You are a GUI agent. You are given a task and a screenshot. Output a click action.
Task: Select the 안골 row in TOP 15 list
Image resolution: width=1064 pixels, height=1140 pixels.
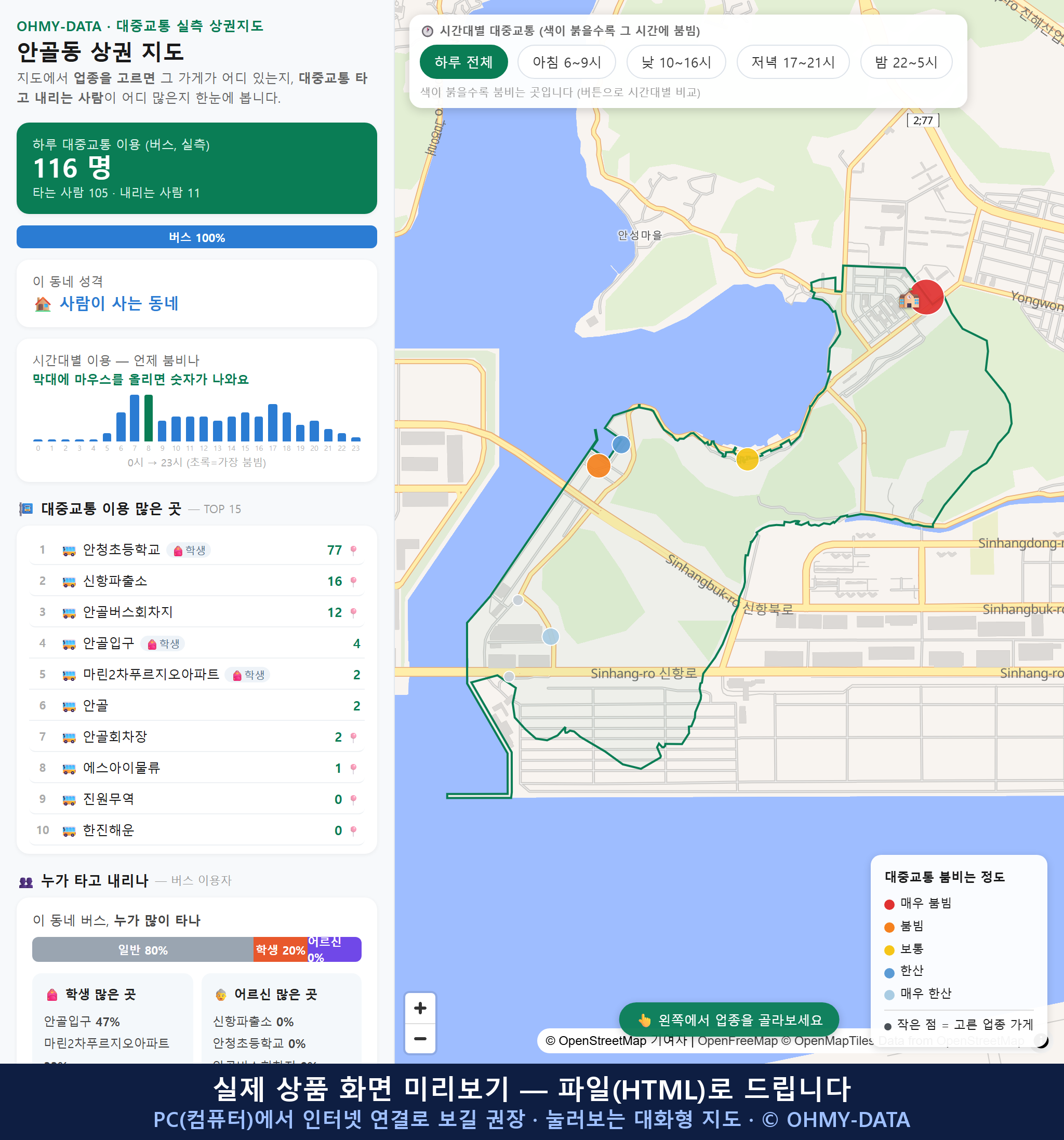click(197, 706)
